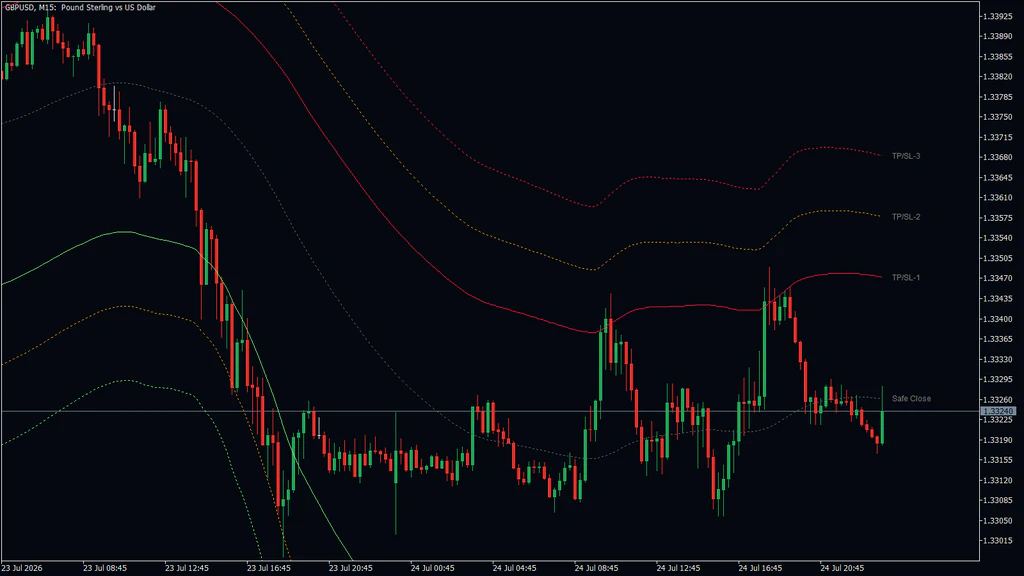Click the 1.33925 price scale value

998,16
